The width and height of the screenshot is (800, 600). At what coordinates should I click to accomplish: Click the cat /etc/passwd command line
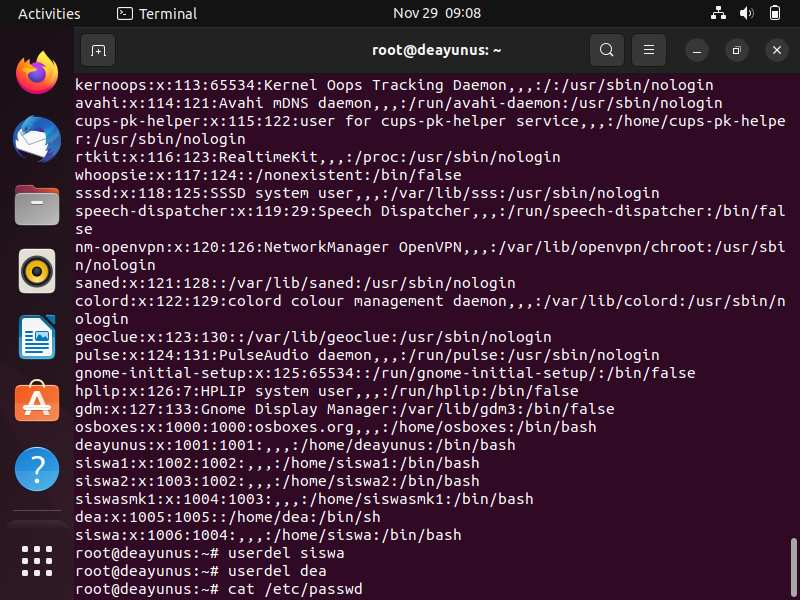tap(219, 589)
